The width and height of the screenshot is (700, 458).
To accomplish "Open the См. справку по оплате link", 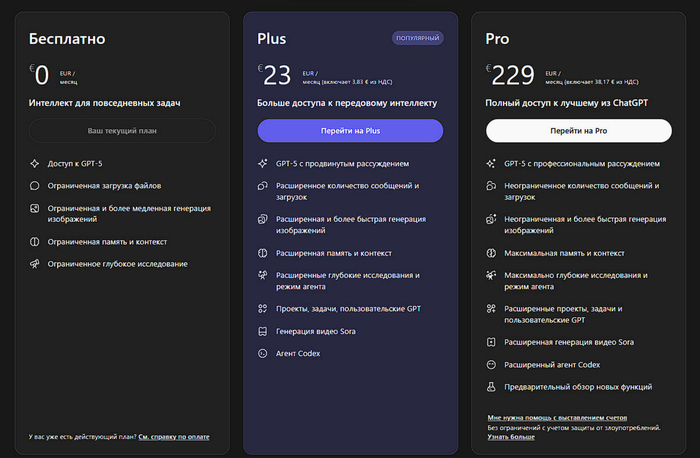I will point(177,437).
